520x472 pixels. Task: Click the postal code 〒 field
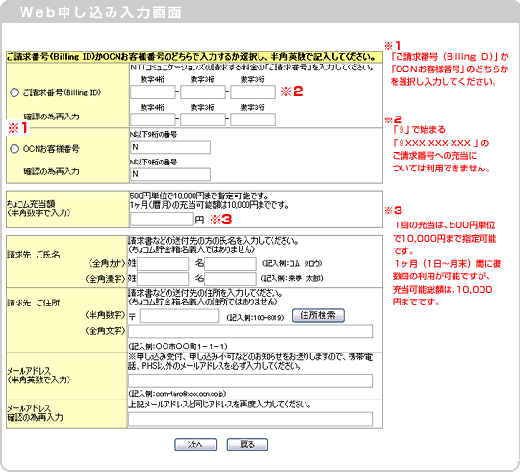[179, 316]
